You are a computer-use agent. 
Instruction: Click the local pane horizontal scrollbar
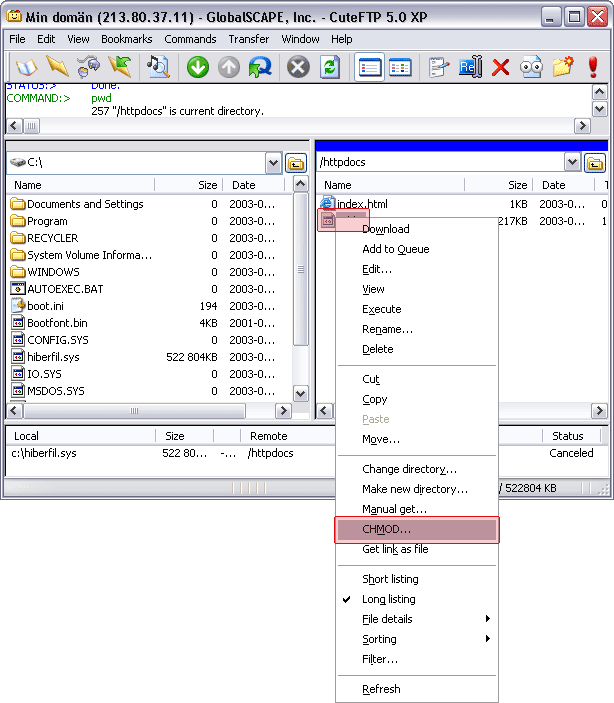135,411
